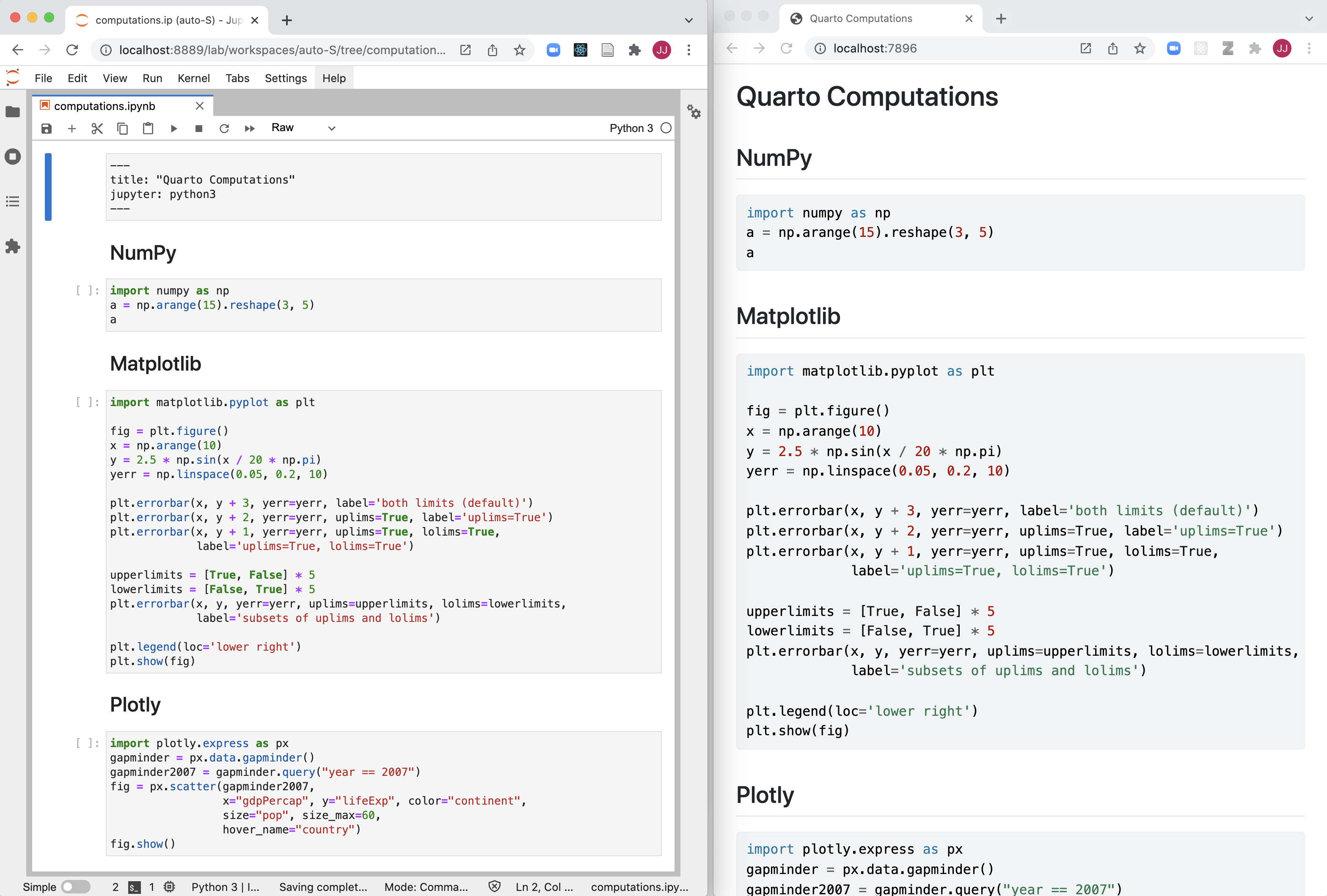Open the table of contents panel
This screenshot has width=1327, height=896.
pos(13,201)
